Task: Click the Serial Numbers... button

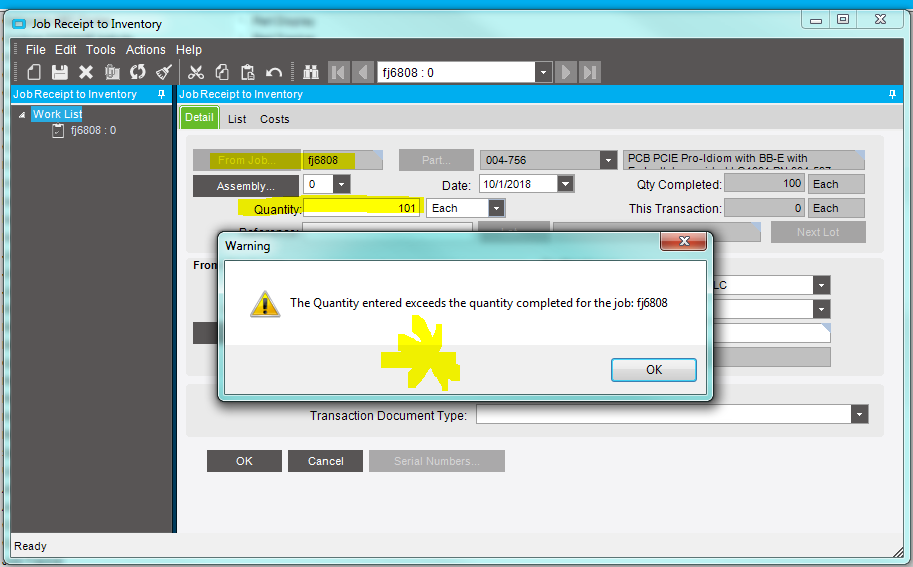Action: (437, 461)
